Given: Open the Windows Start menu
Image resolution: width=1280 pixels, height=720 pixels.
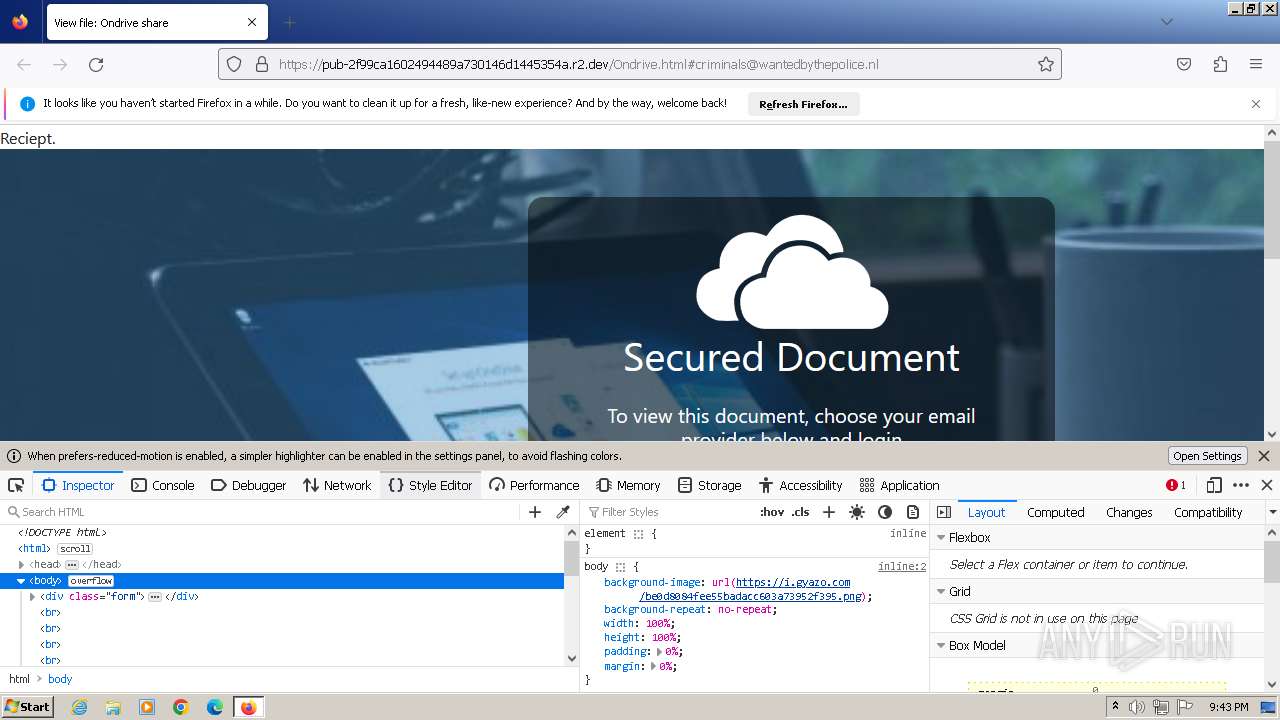Looking at the screenshot, I should [27, 707].
